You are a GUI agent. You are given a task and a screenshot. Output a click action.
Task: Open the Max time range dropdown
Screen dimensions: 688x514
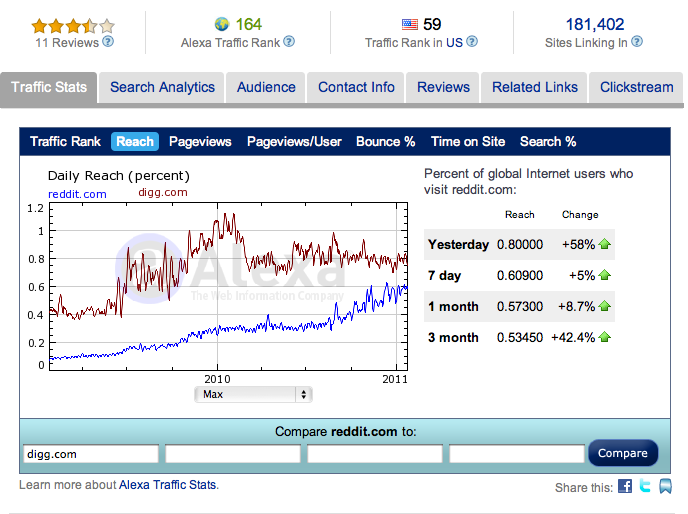click(x=253, y=394)
